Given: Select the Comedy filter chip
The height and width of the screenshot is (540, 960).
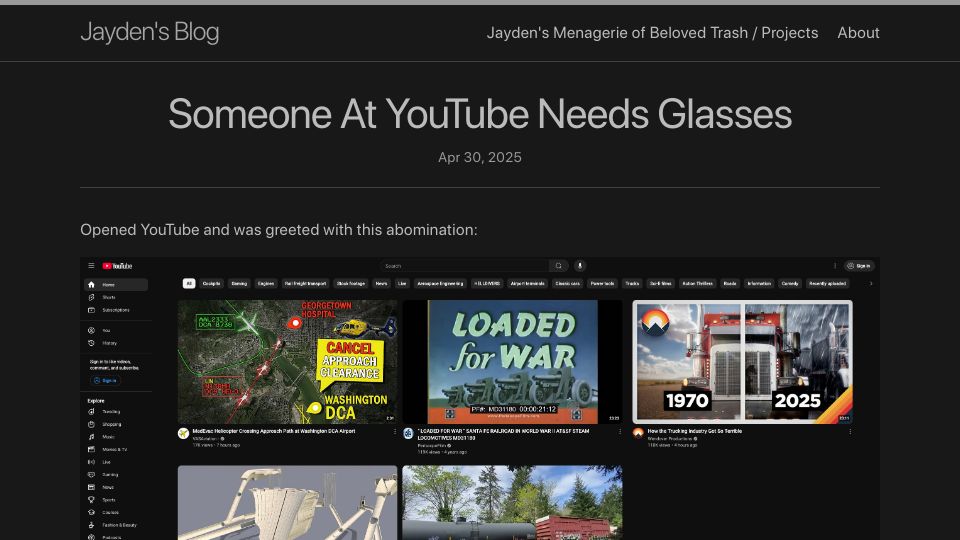Looking at the screenshot, I should pyautogui.click(x=790, y=283).
